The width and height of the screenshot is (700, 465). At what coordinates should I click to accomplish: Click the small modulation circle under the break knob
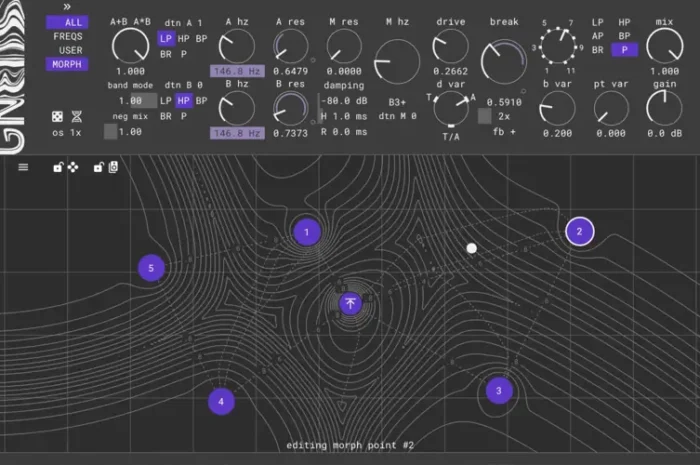[x=523, y=91]
